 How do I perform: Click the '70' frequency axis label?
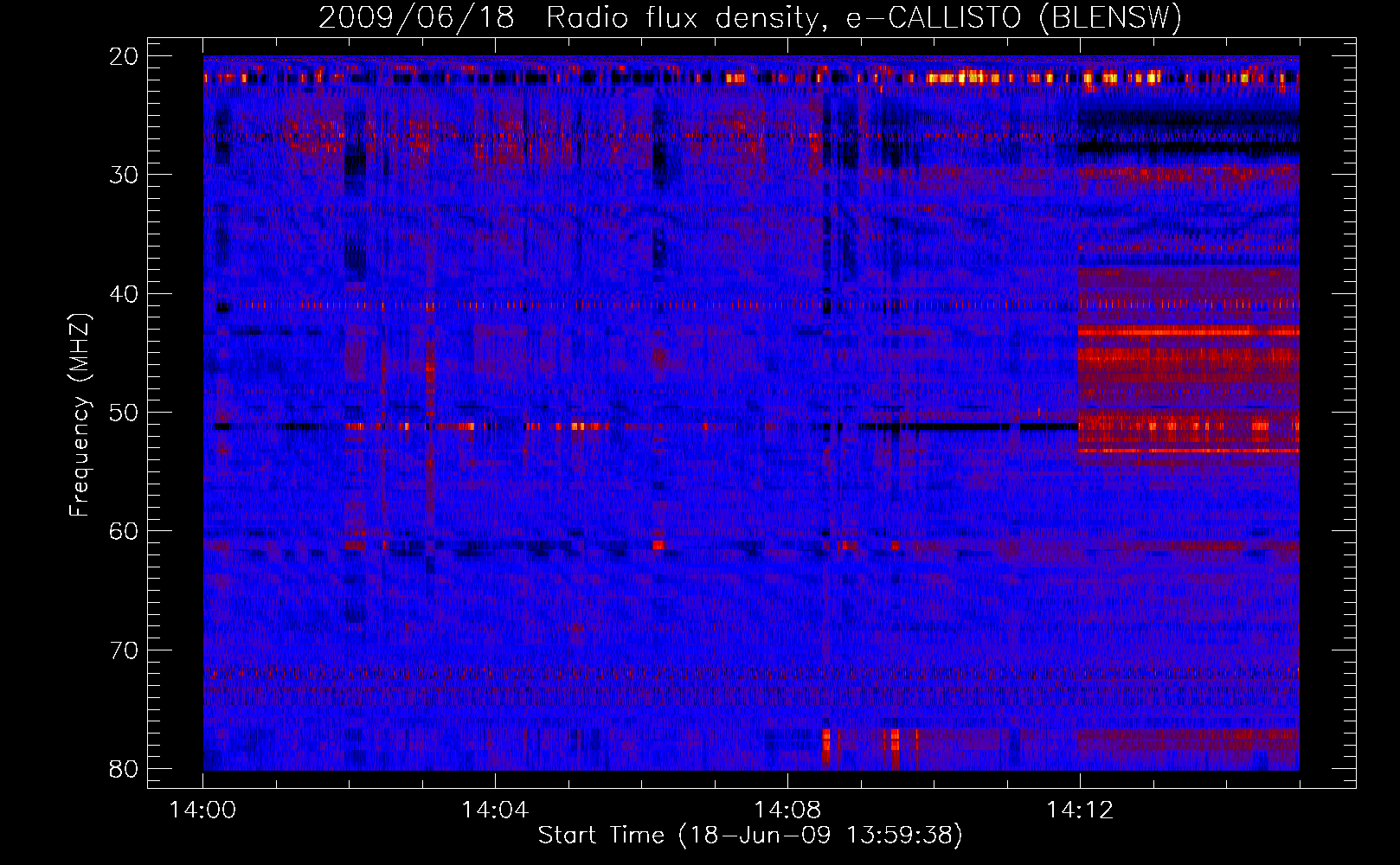(125, 650)
